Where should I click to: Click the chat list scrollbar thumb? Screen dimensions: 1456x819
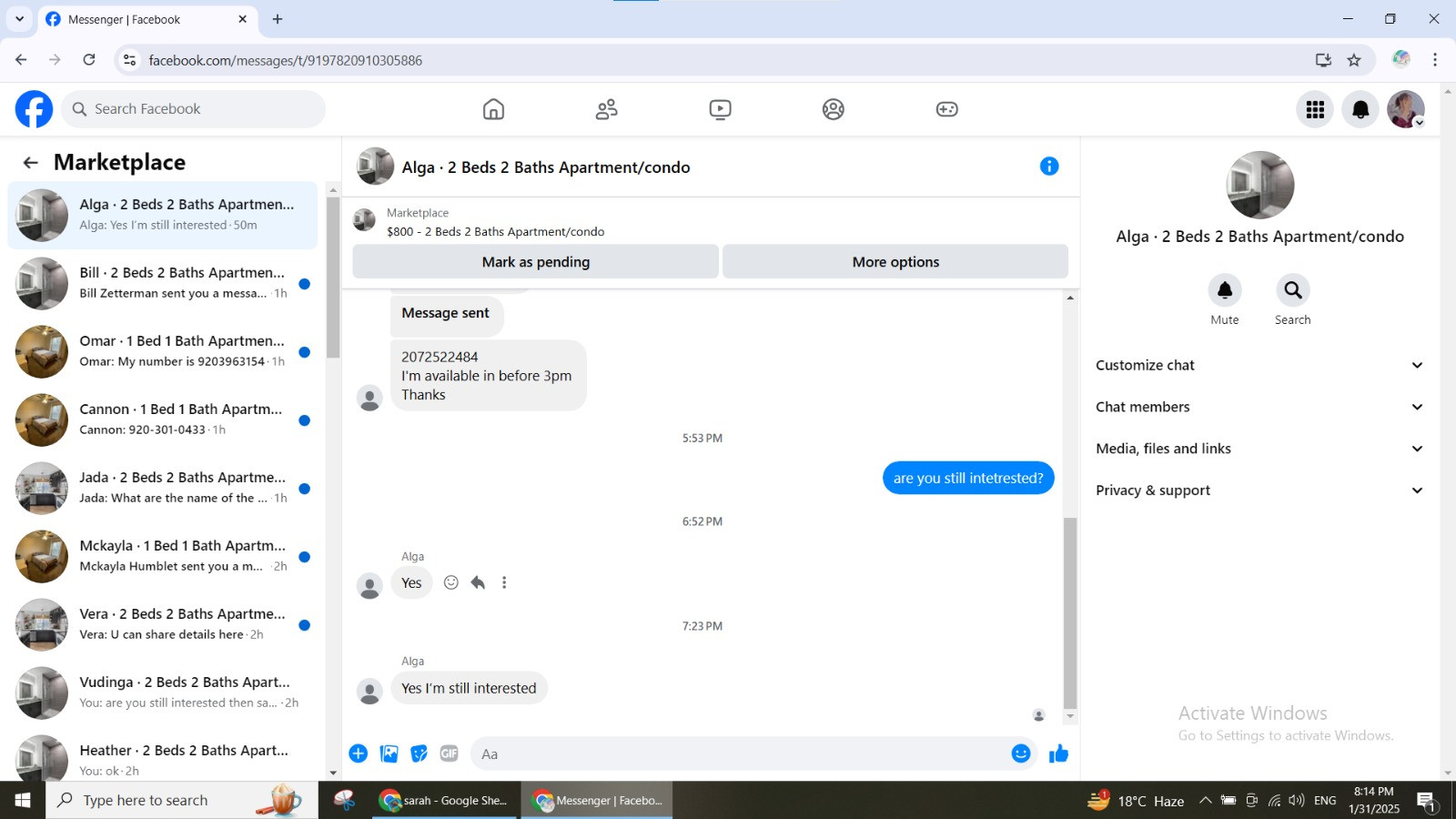point(333,278)
